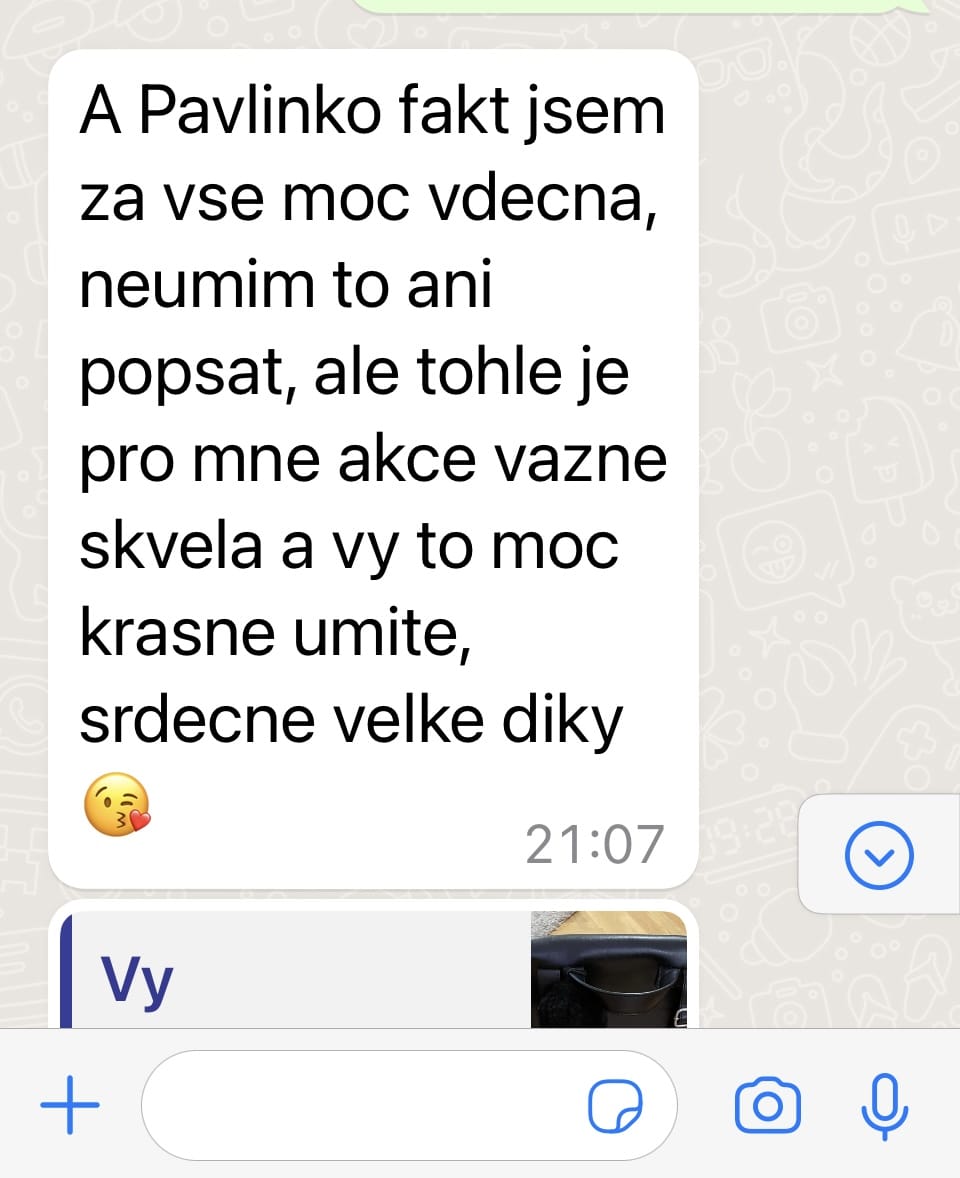This screenshot has height=1178, width=960.
Task: Tap the word 'Pavlinko' in the message
Action: coord(260,110)
